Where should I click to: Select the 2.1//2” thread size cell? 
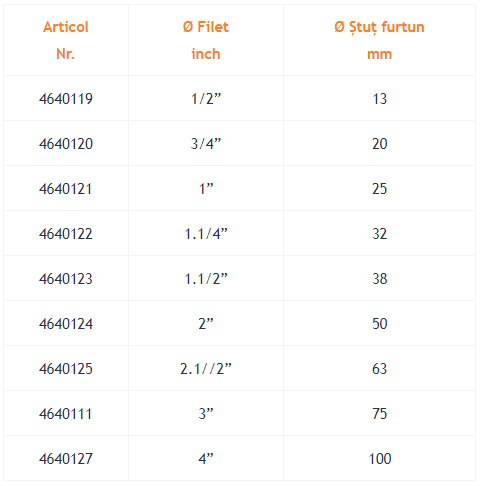(x=206, y=369)
